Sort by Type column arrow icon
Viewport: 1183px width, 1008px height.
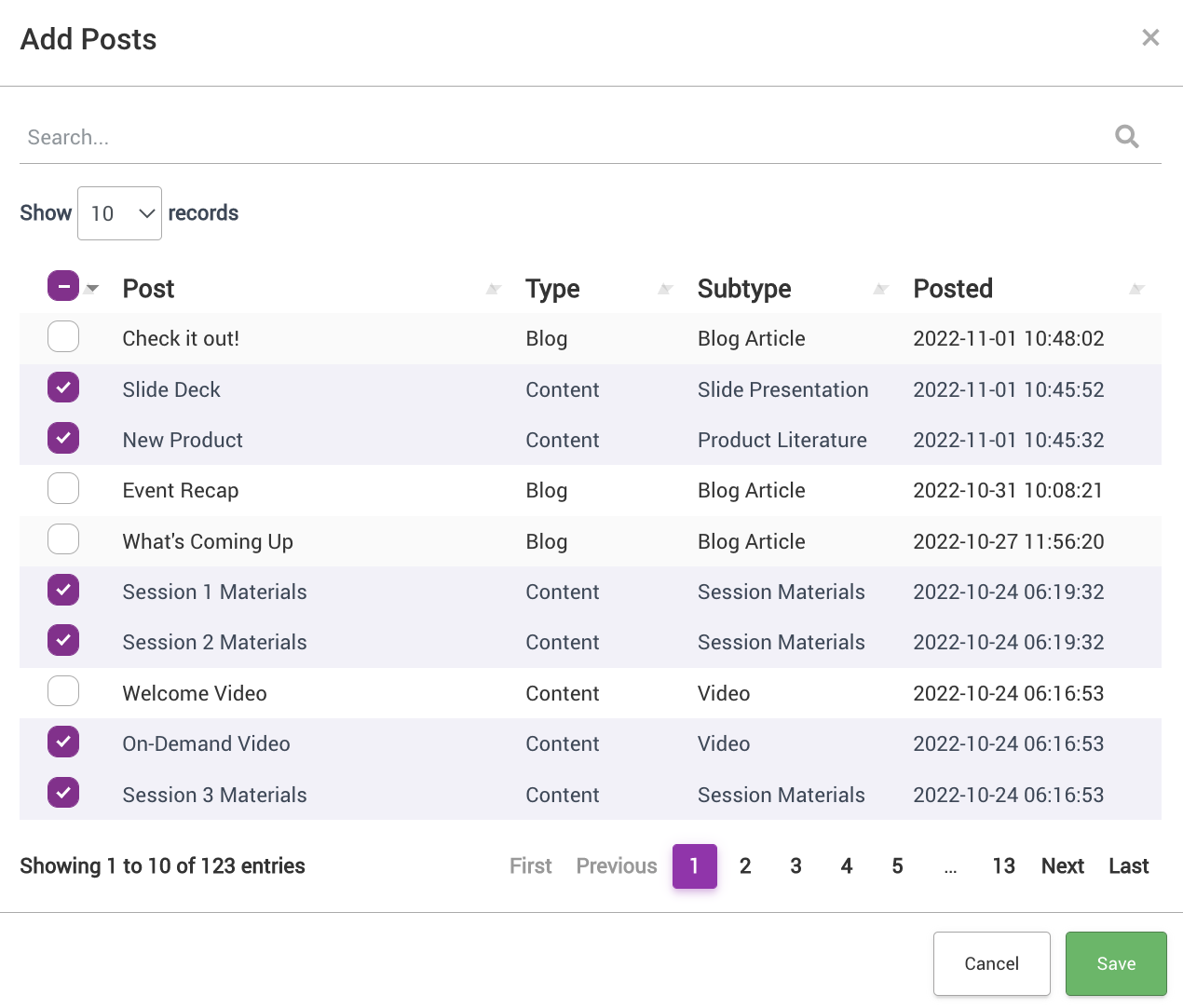(665, 290)
